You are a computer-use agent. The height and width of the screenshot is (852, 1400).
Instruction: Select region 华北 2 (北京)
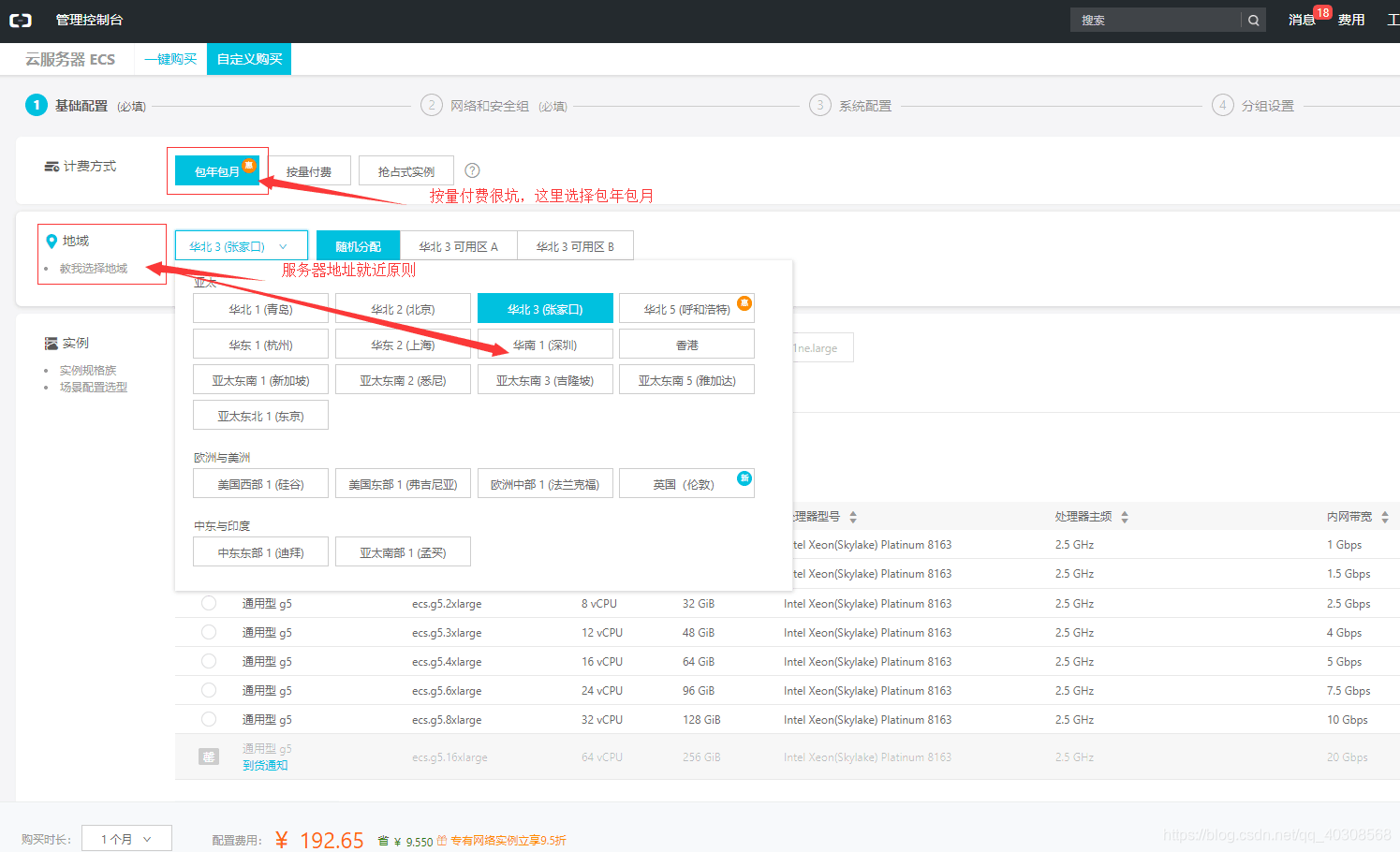(403, 308)
